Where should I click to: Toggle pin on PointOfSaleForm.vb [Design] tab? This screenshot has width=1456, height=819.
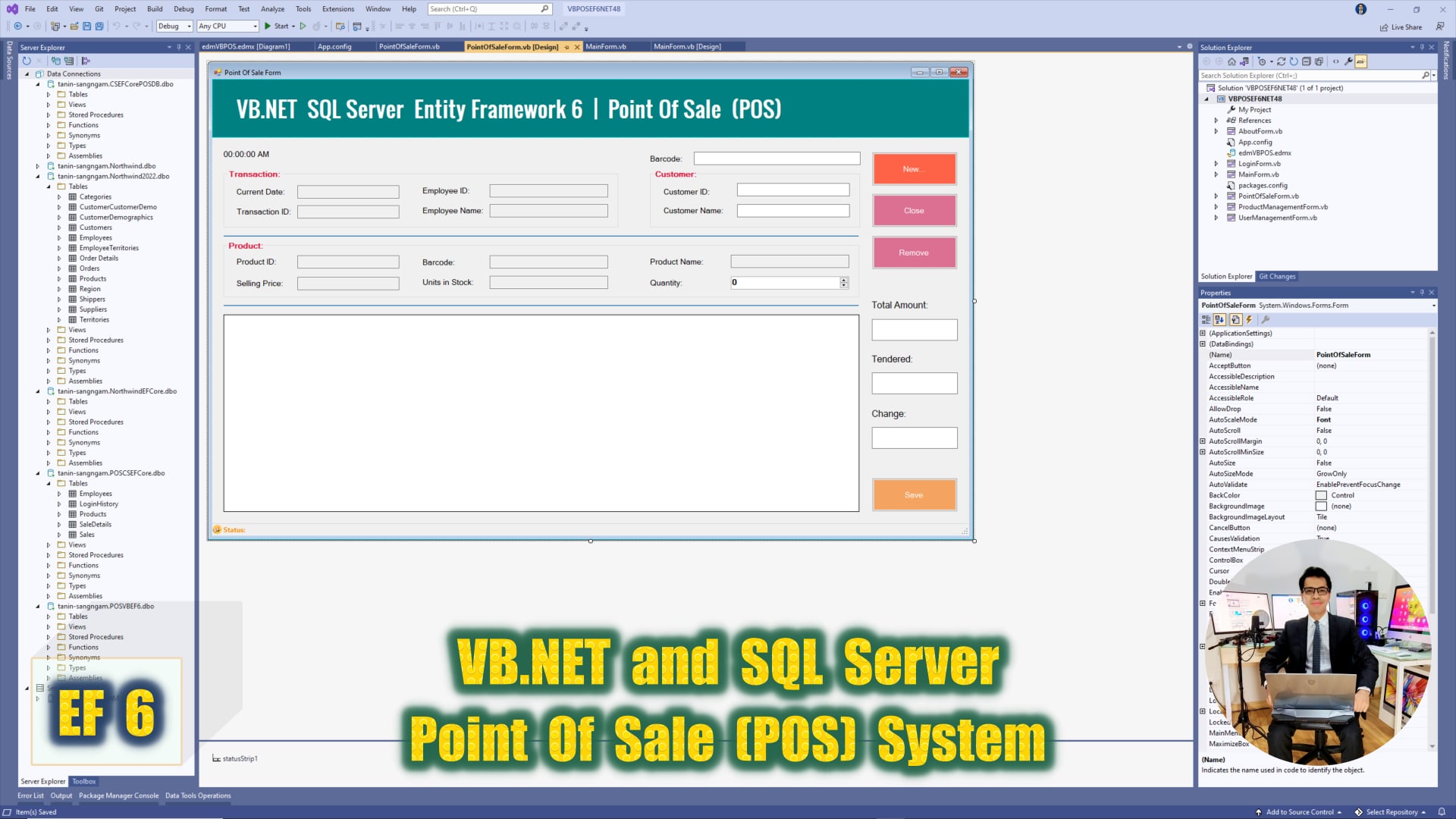pyautogui.click(x=566, y=47)
